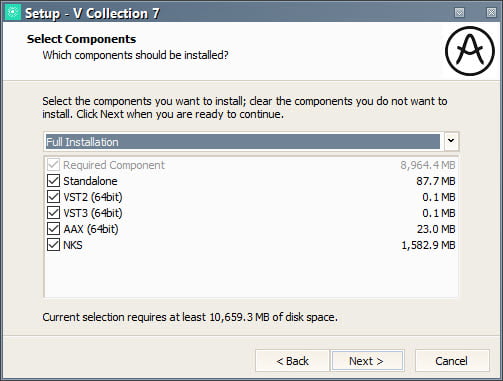
Task: Click the VST3 (64bit) label
Action: (x=93, y=213)
